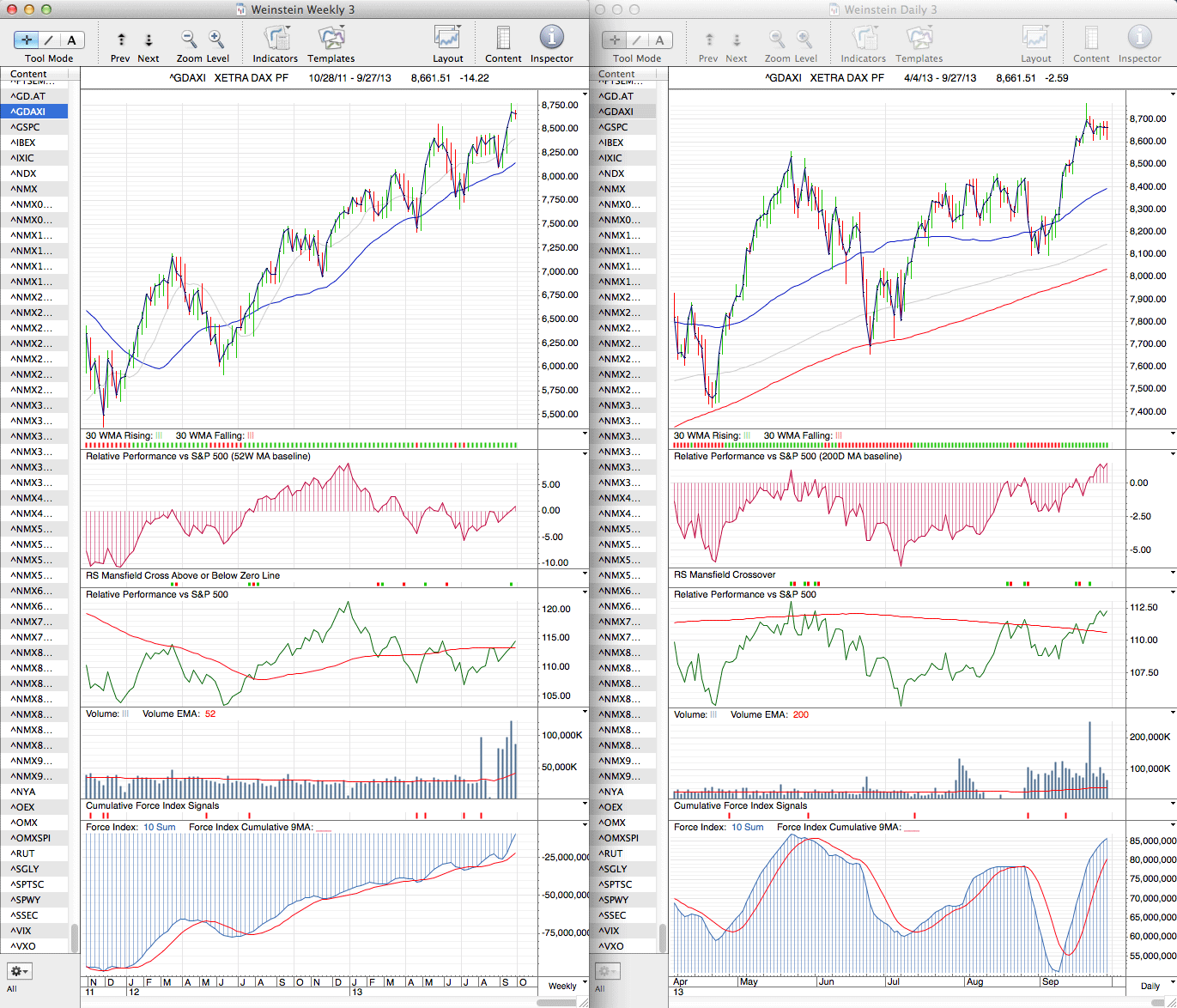Click the Prev symbol arrow in Weekly toolbar
Screen dimensions: 1177x1008
click(x=121, y=39)
